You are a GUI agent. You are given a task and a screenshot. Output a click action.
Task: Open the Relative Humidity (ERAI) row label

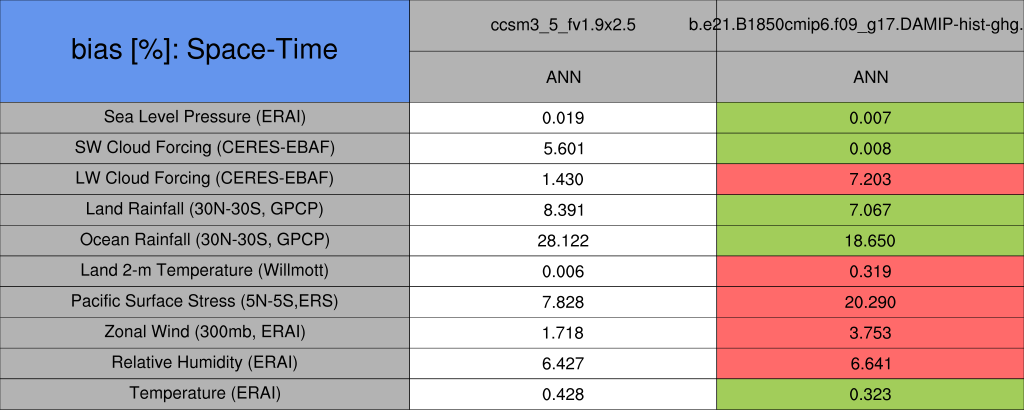pos(204,364)
